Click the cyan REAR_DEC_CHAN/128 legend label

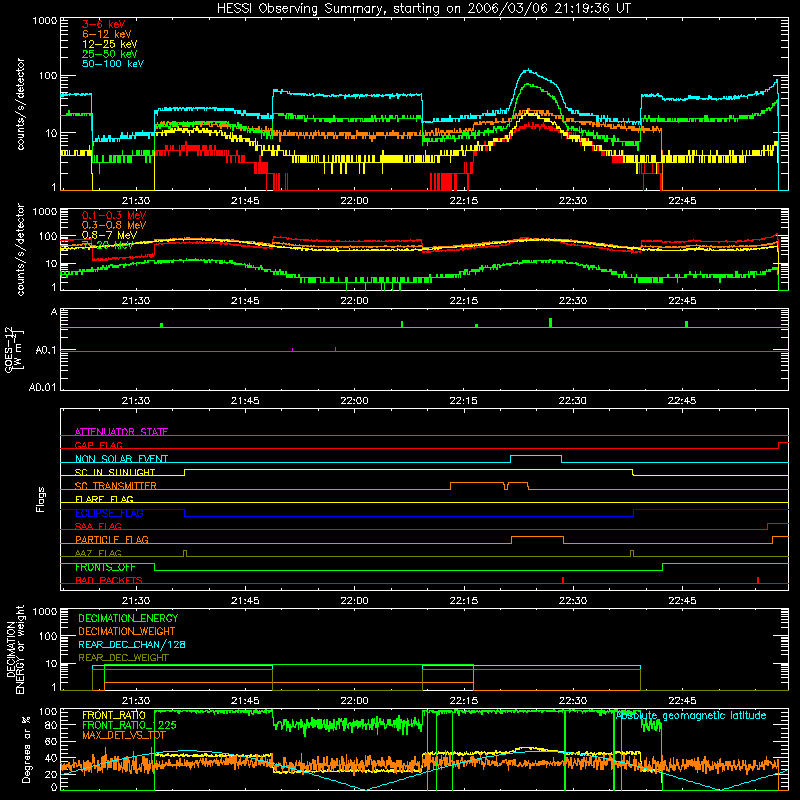(x=132, y=644)
